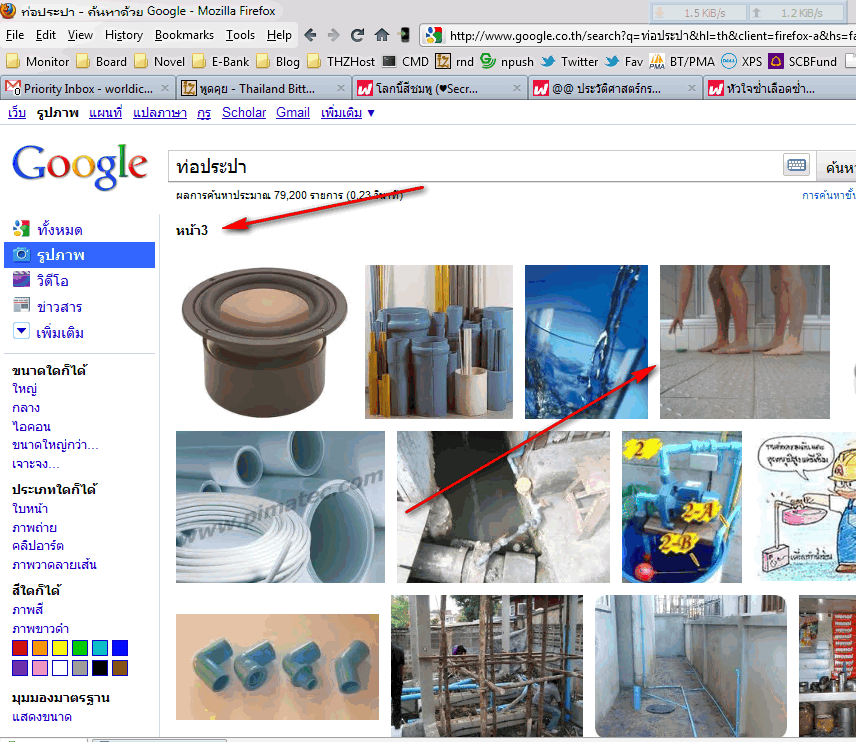Pick the black color swatch
This screenshot has width=856, height=742.
100,668
